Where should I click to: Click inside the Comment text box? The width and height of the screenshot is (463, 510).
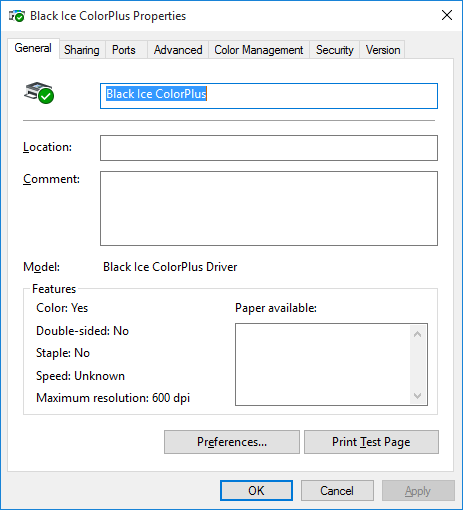point(269,209)
